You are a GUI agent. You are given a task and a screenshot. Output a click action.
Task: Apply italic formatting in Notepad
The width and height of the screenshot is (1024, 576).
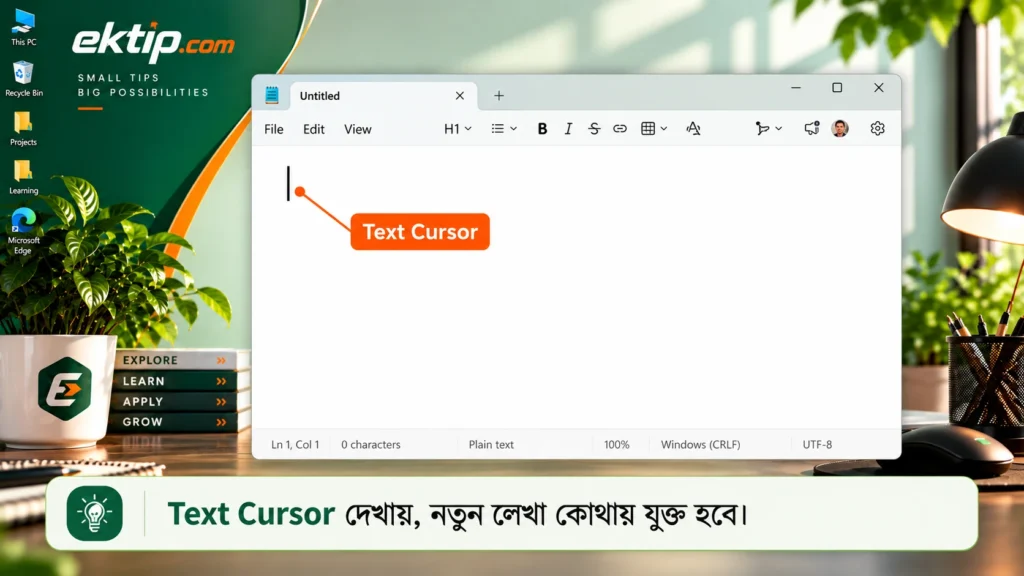568,129
